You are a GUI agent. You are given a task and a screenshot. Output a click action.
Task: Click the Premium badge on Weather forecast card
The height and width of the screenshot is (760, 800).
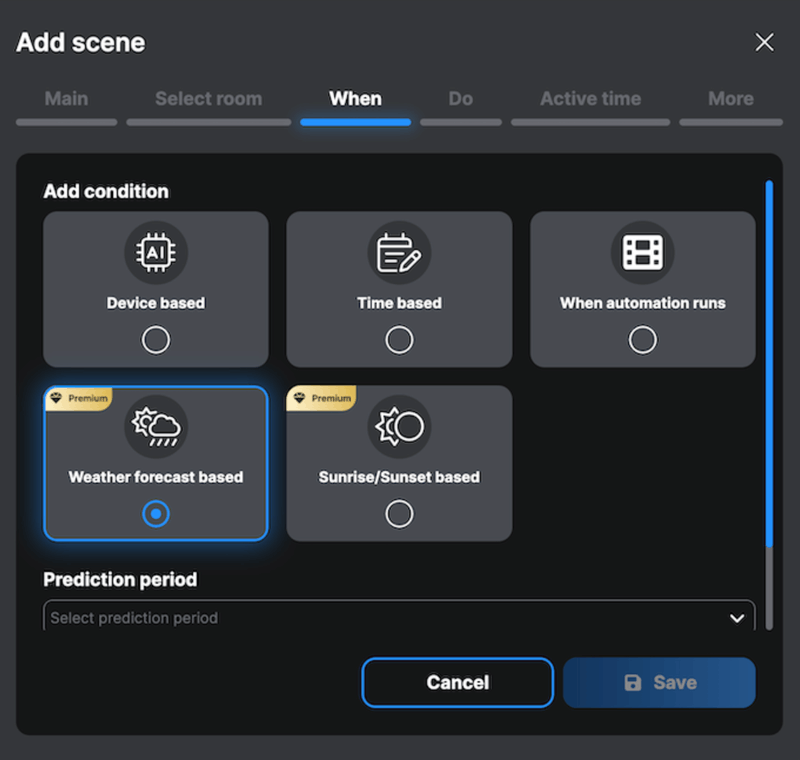coord(79,398)
